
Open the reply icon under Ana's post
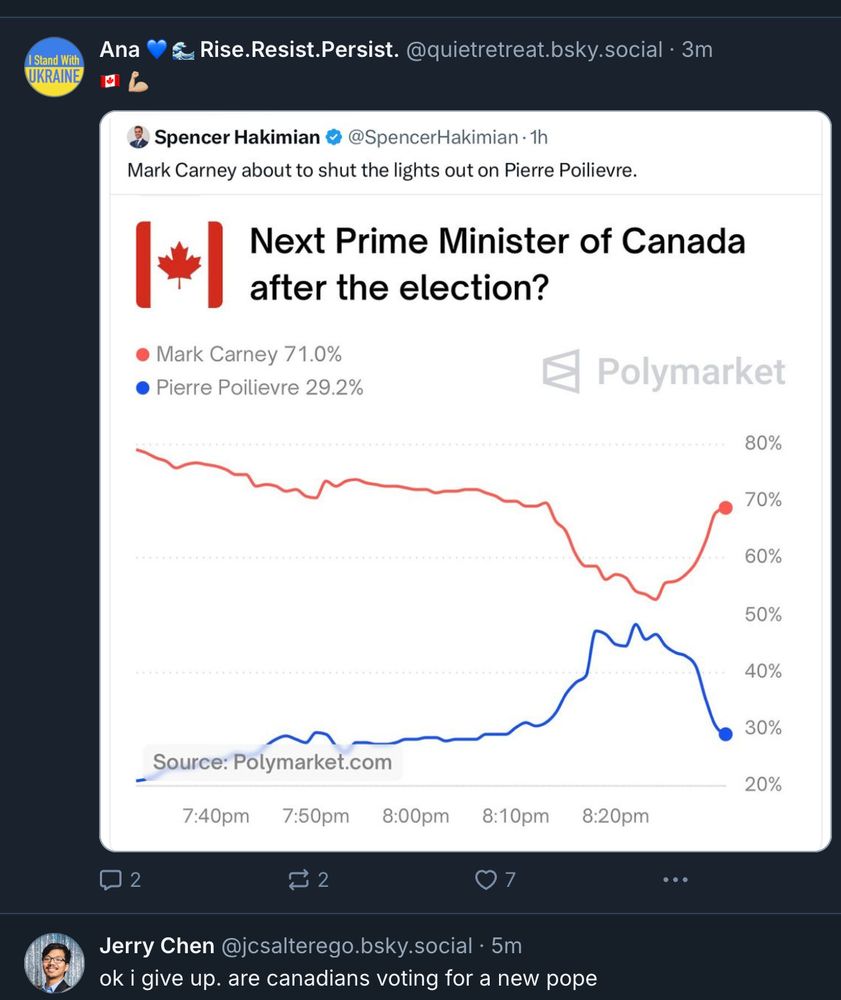[111, 880]
